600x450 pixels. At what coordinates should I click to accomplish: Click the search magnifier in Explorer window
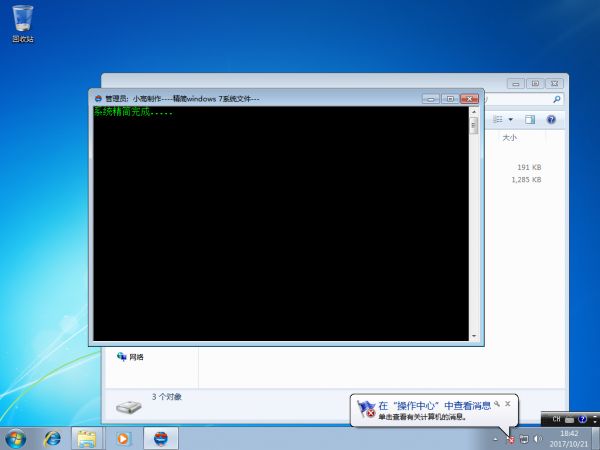click(557, 99)
